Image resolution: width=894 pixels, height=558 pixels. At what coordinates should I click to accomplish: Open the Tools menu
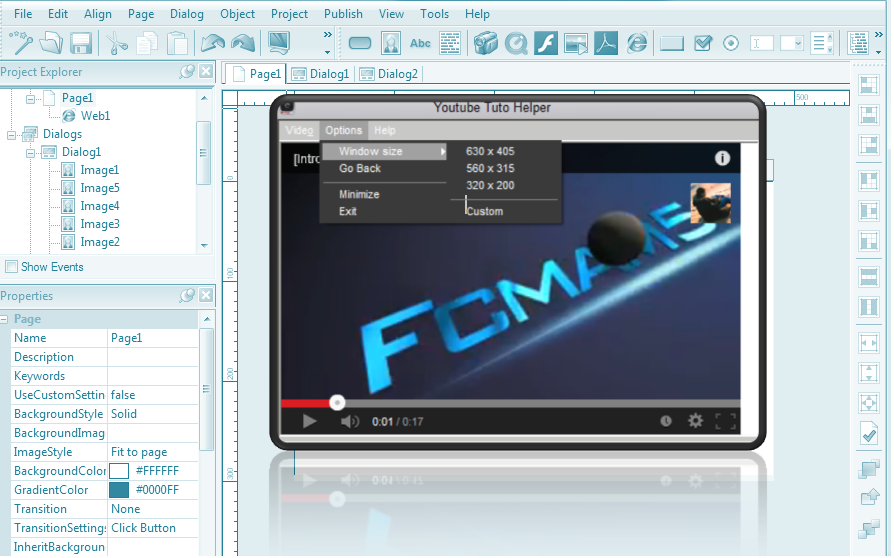point(434,14)
